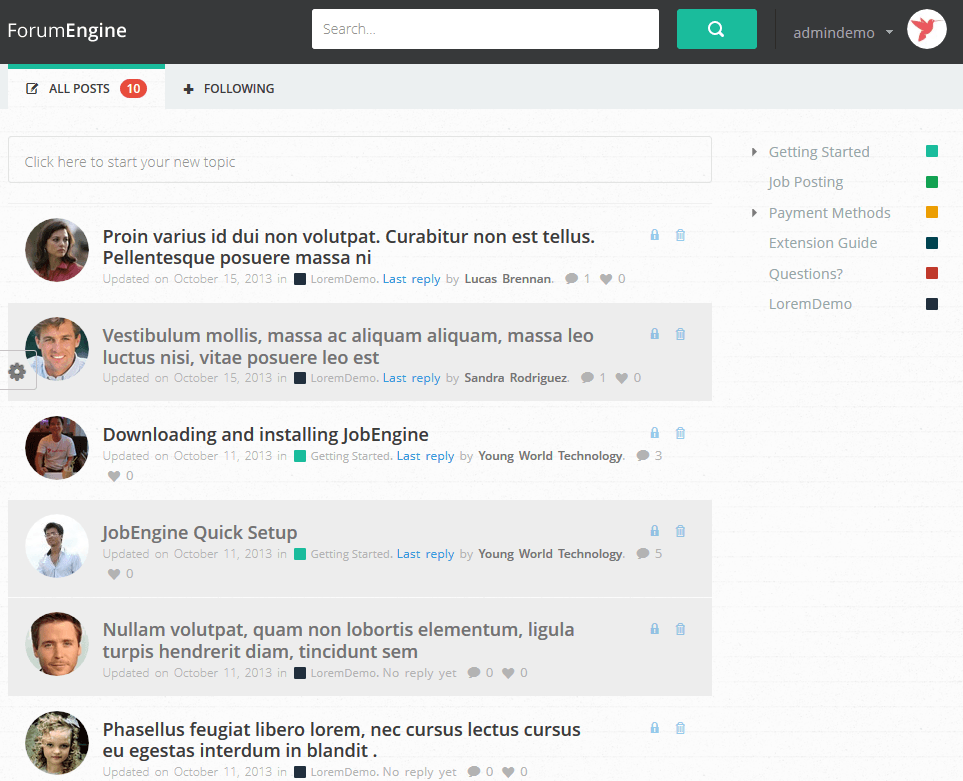Expand the Payment Methods category arrow

(x=754, y=212)
